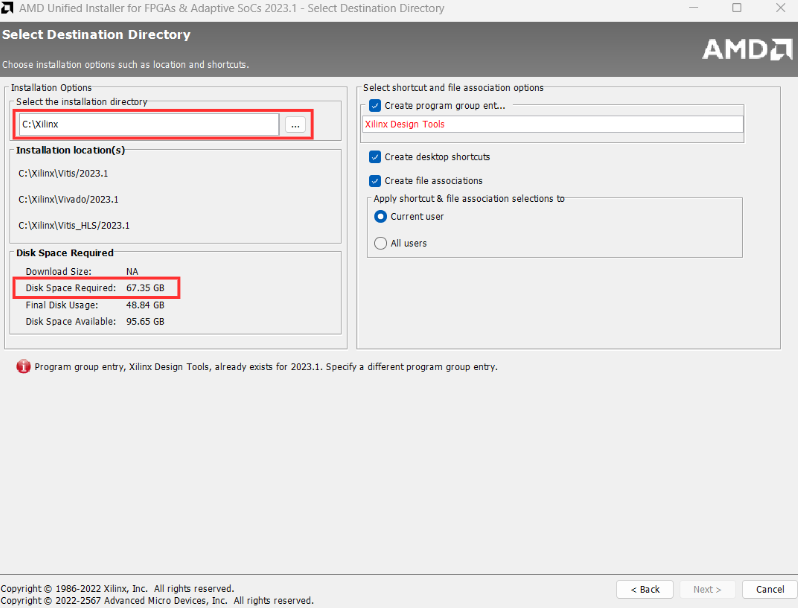The height and width of the screenshot is (608, 798).
Task: Select the Current user radio button
Action: (380, 217)
